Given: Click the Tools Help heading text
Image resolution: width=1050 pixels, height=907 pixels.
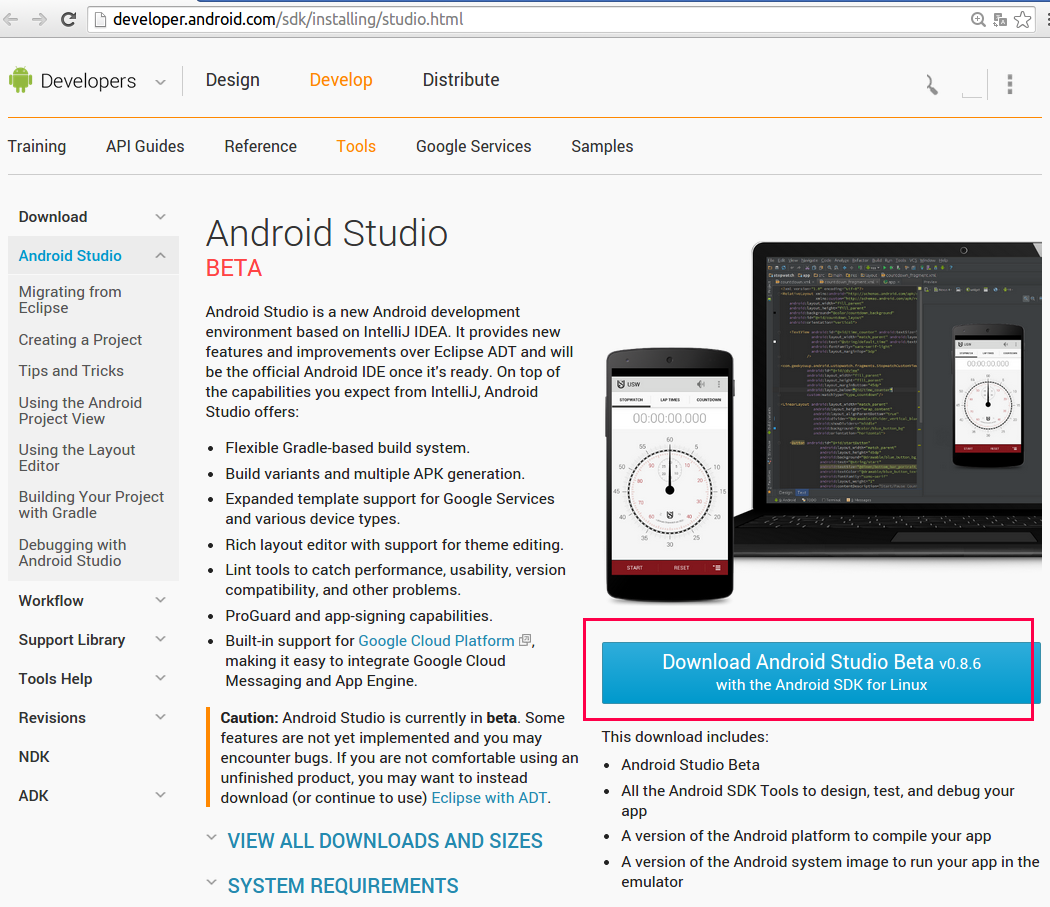Looking at the screenshot, I should point(56,679).
